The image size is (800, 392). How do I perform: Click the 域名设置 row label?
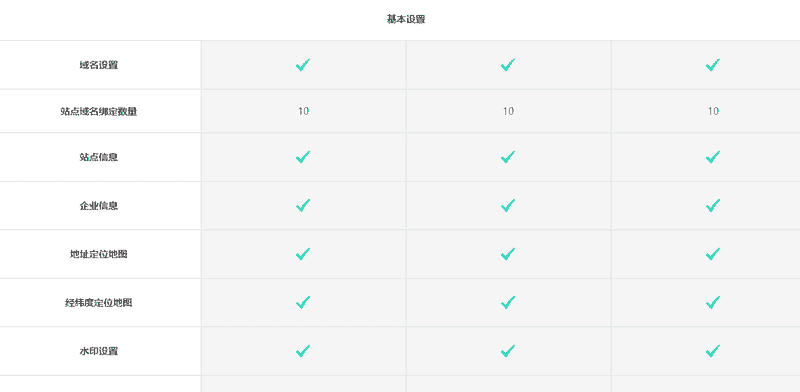click(x=99, y=65)
